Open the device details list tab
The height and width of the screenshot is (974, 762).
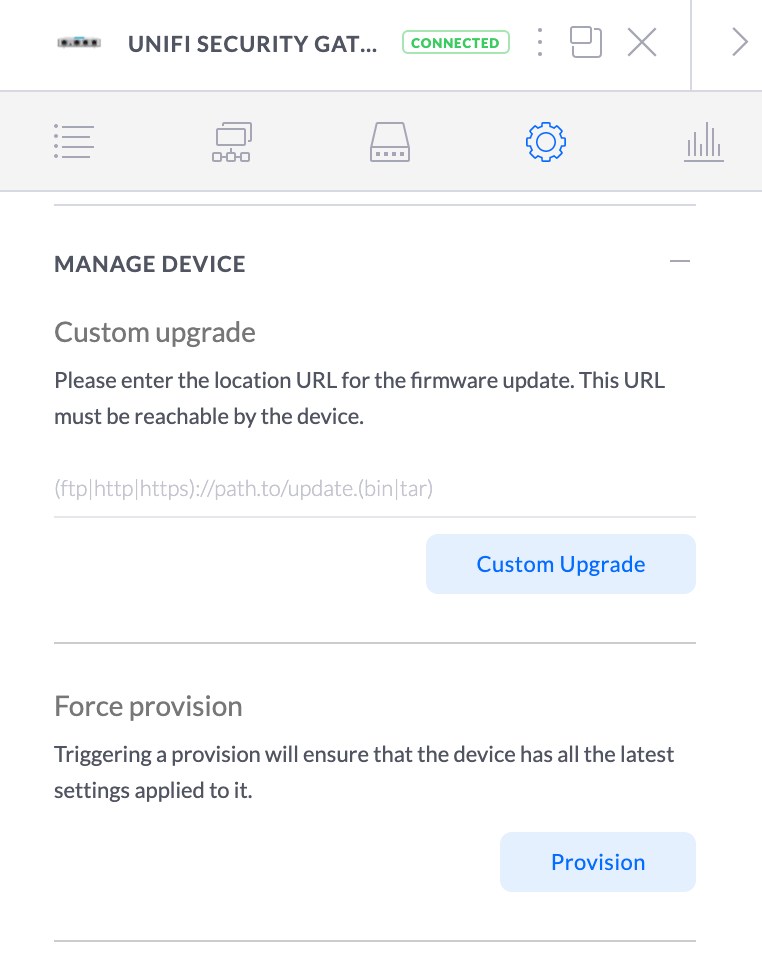point(73,141)
